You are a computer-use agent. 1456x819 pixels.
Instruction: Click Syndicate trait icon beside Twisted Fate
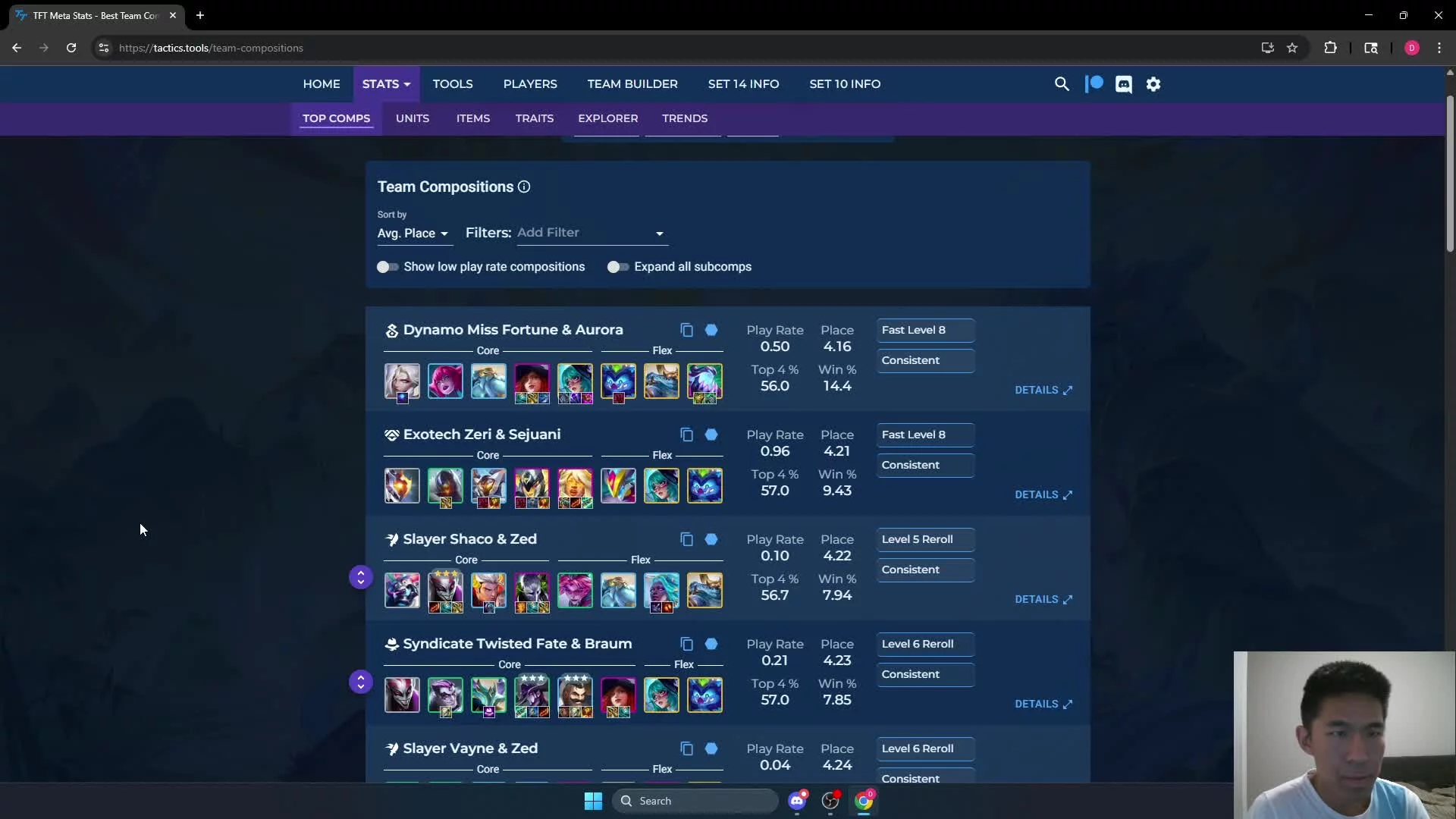(391, 645)
